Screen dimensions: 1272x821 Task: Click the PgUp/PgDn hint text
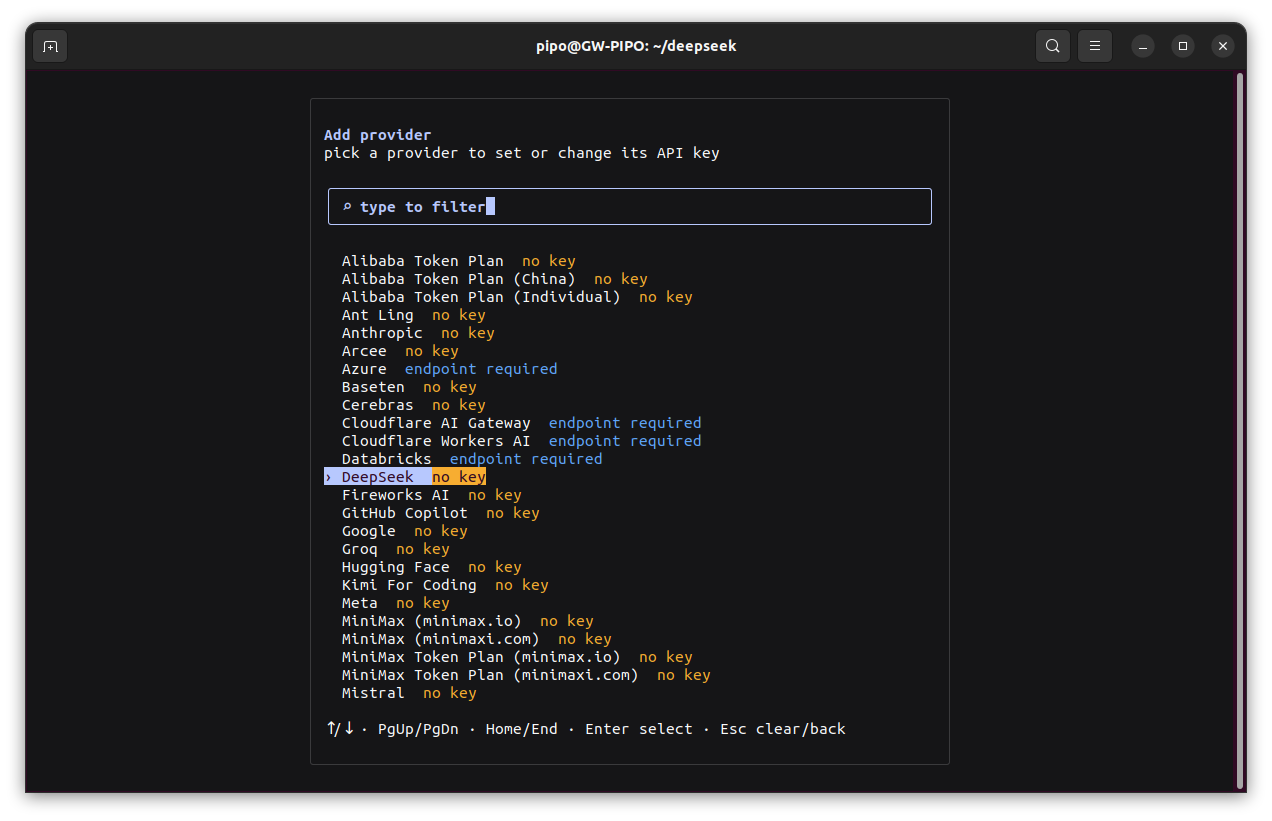tap(418, 729)
